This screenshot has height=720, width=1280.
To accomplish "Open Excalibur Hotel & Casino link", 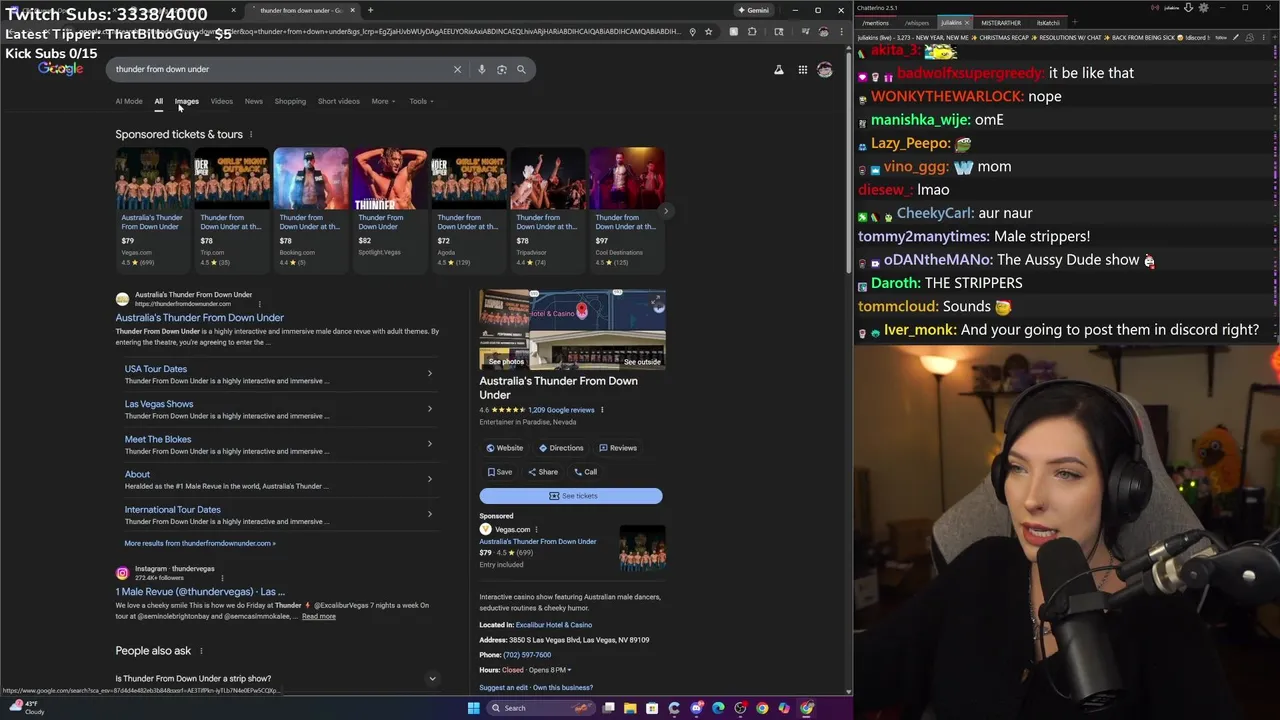I will [x=554, y=625].
